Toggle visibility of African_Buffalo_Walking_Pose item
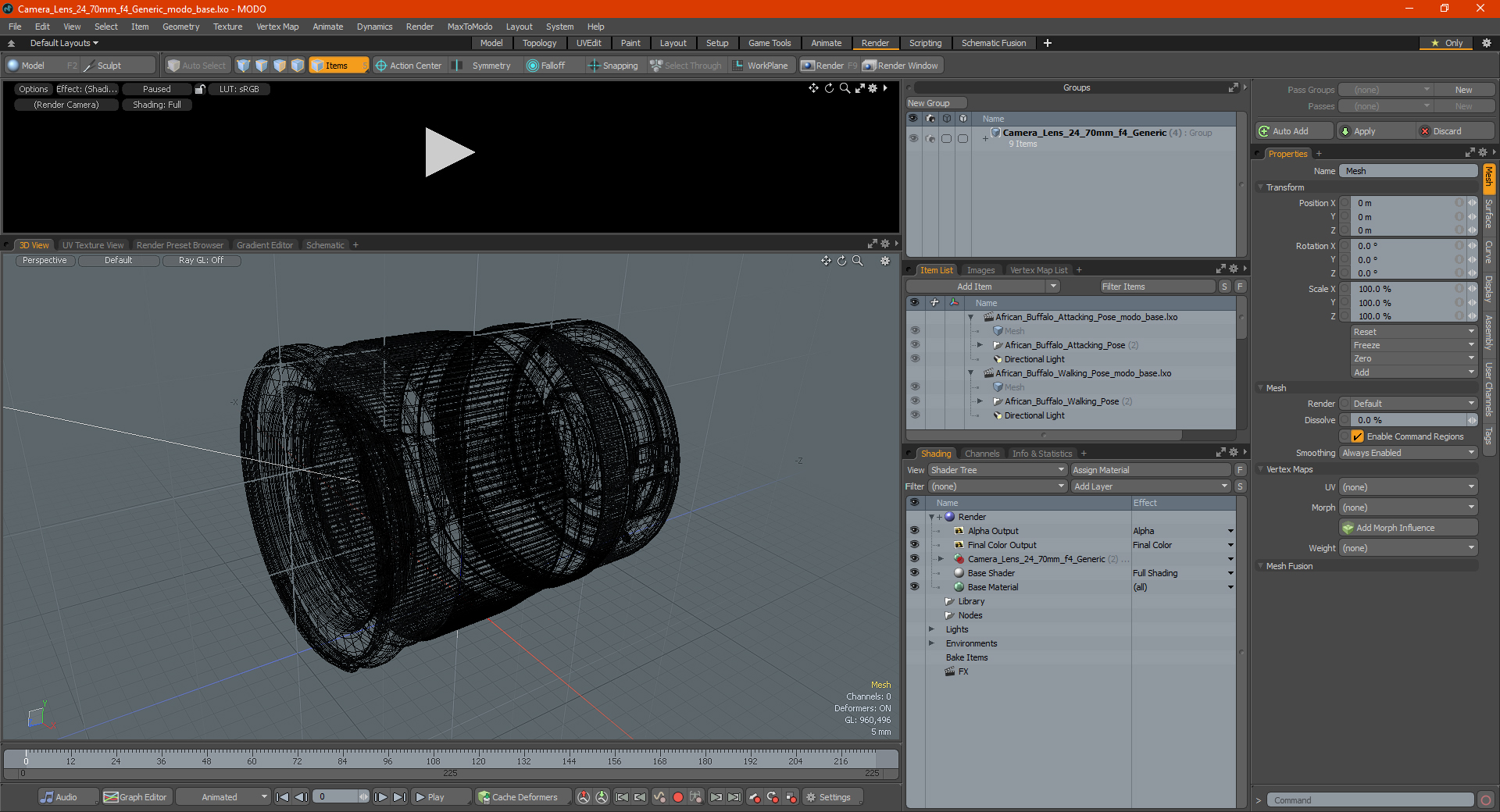 pyautogui.click(x=914, y=401)
